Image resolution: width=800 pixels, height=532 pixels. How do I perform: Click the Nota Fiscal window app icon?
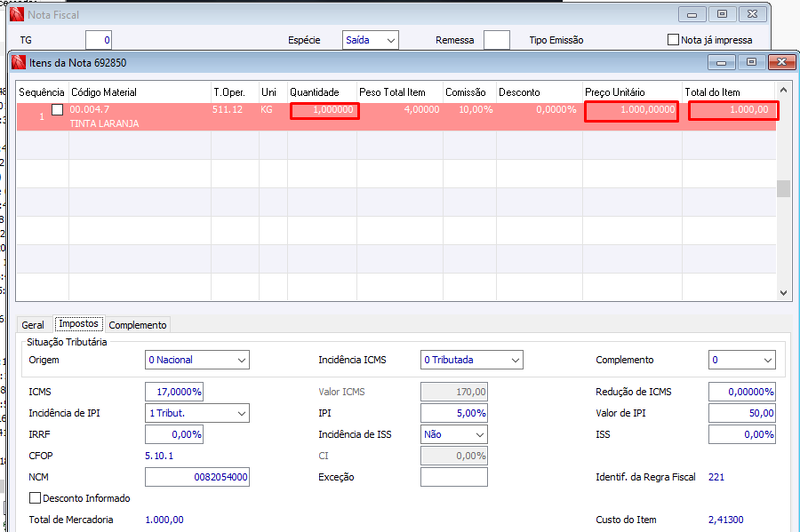coord(17,14)
